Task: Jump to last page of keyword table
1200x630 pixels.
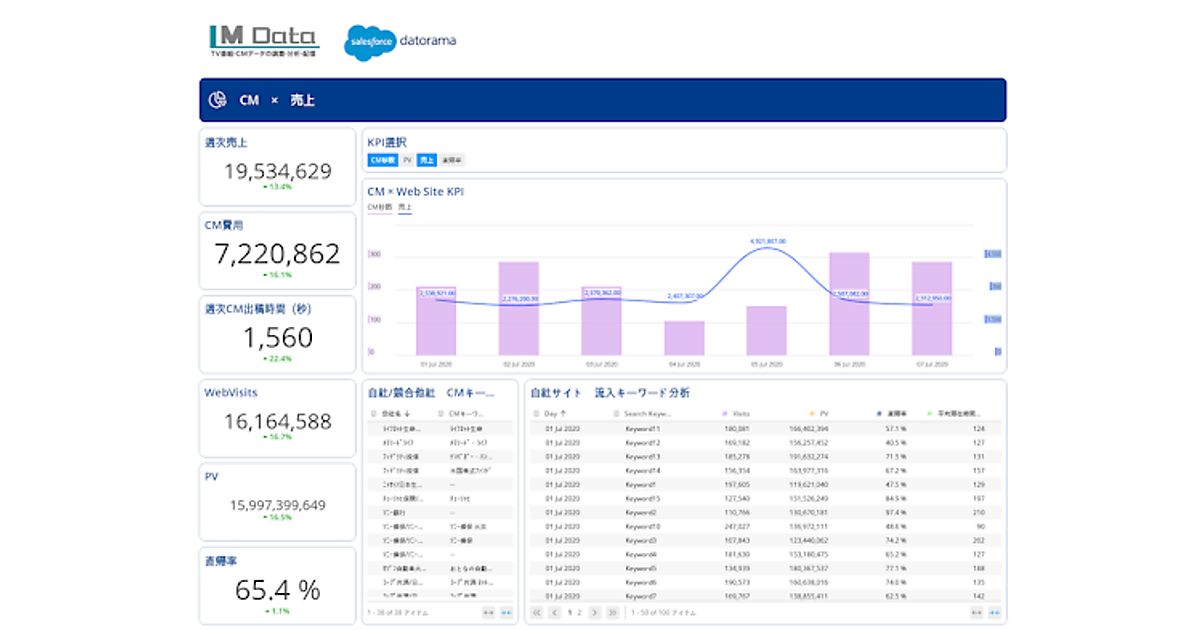Action: (614, 612)
